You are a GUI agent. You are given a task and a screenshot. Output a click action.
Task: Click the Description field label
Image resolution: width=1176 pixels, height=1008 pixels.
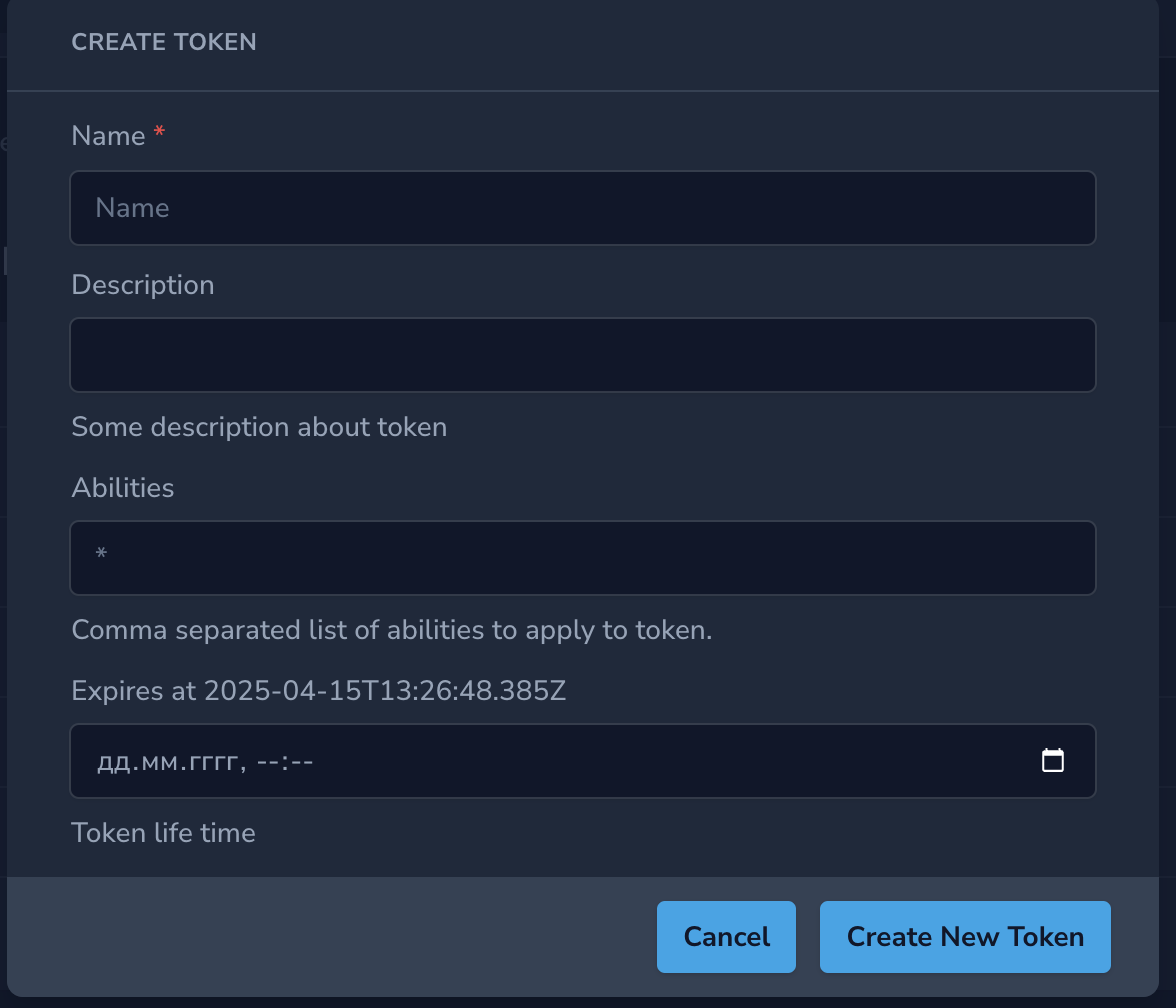pyautogui.click(x=143, y=285)
